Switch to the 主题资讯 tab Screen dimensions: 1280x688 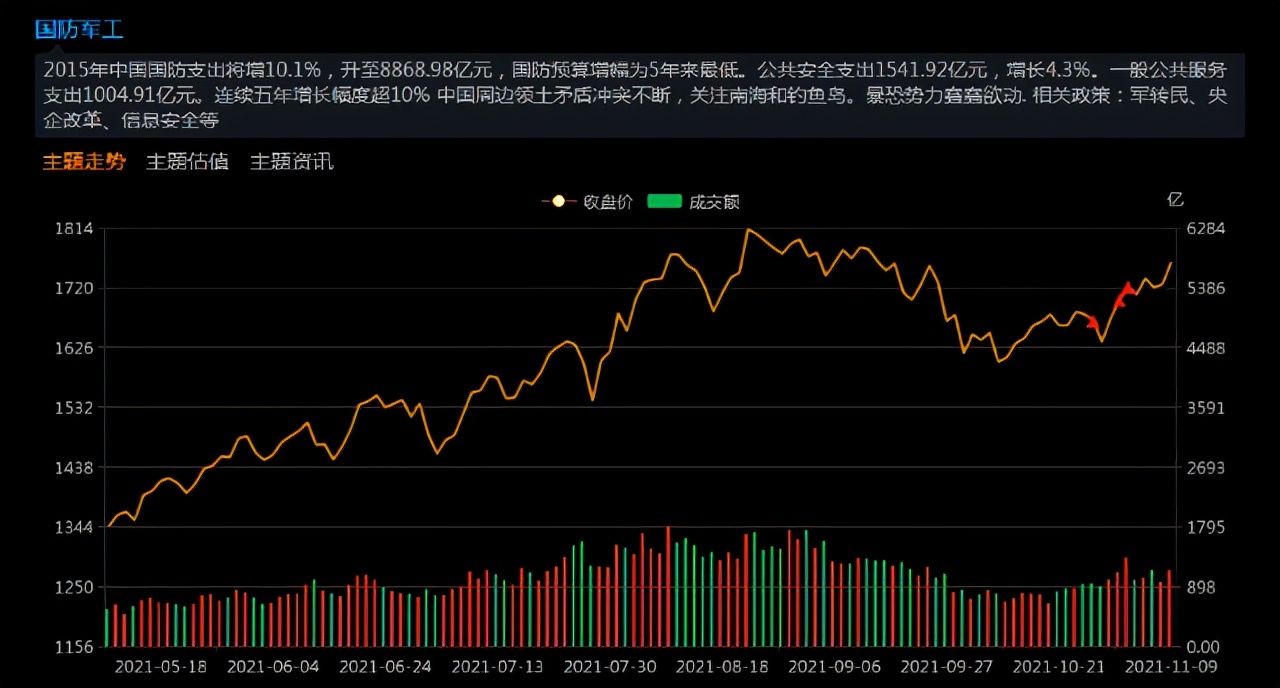(x=291, y=161)
